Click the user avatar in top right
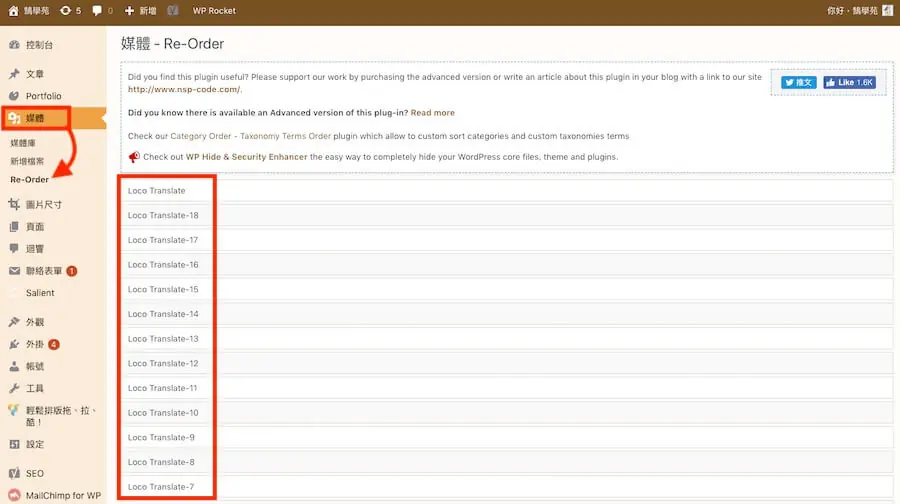This screenshot has height=504, width=900. 888,10
